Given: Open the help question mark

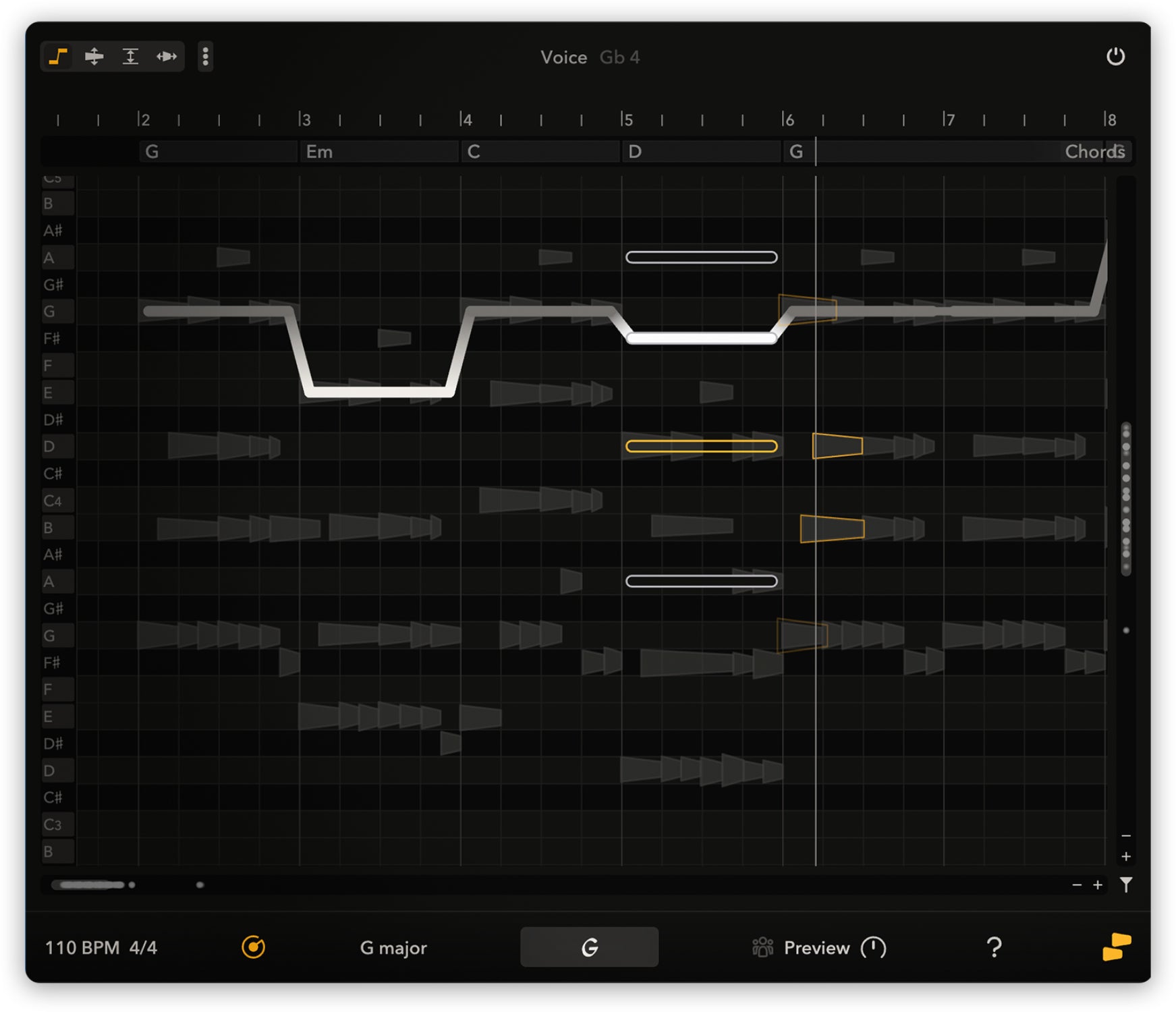Looking at the screenshot, I should [x=995, y=947].
